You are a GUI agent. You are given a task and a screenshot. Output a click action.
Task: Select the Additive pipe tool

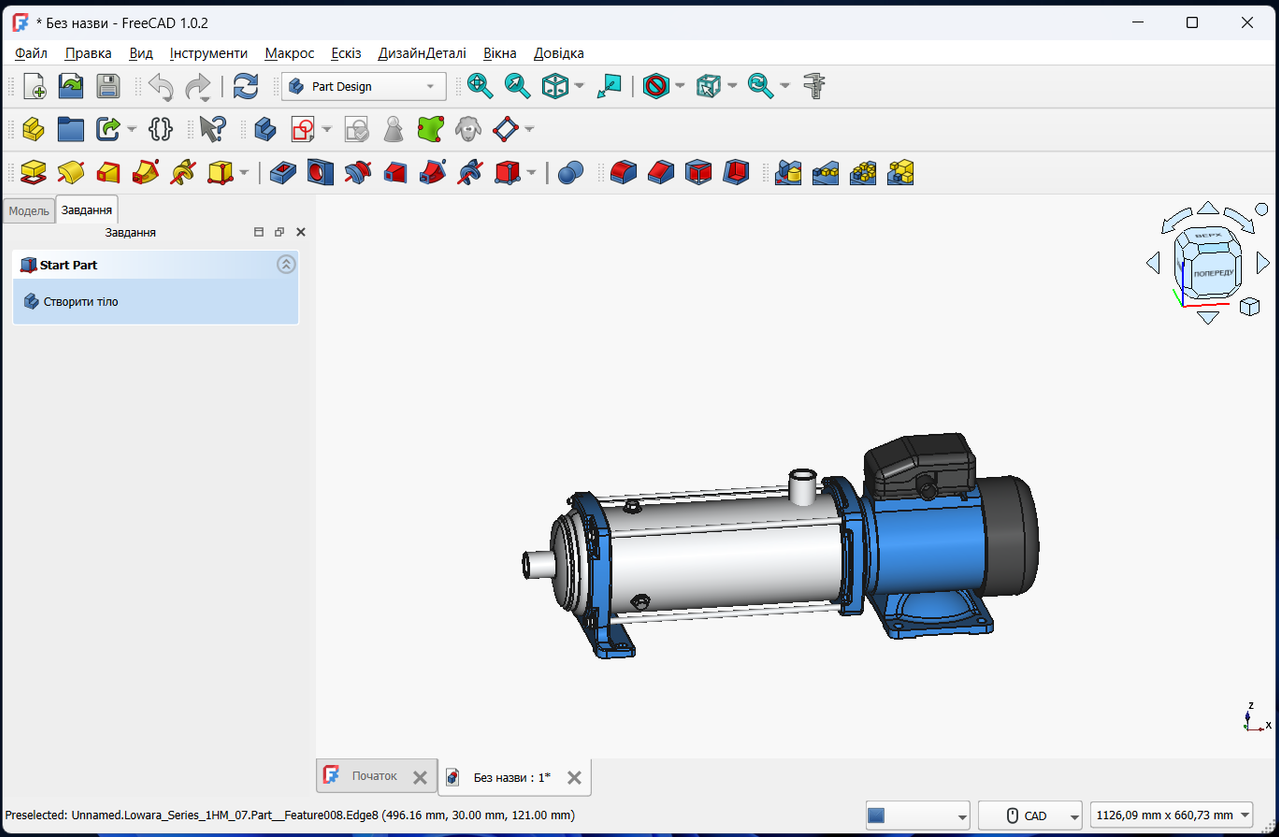click(145, 173)
